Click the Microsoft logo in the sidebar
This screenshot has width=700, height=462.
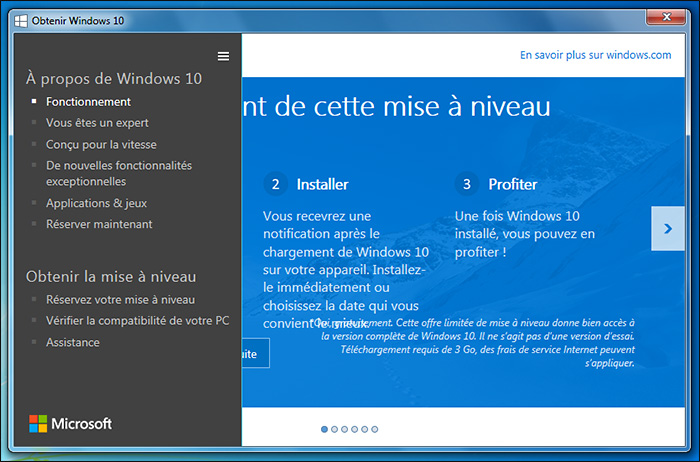70,423
